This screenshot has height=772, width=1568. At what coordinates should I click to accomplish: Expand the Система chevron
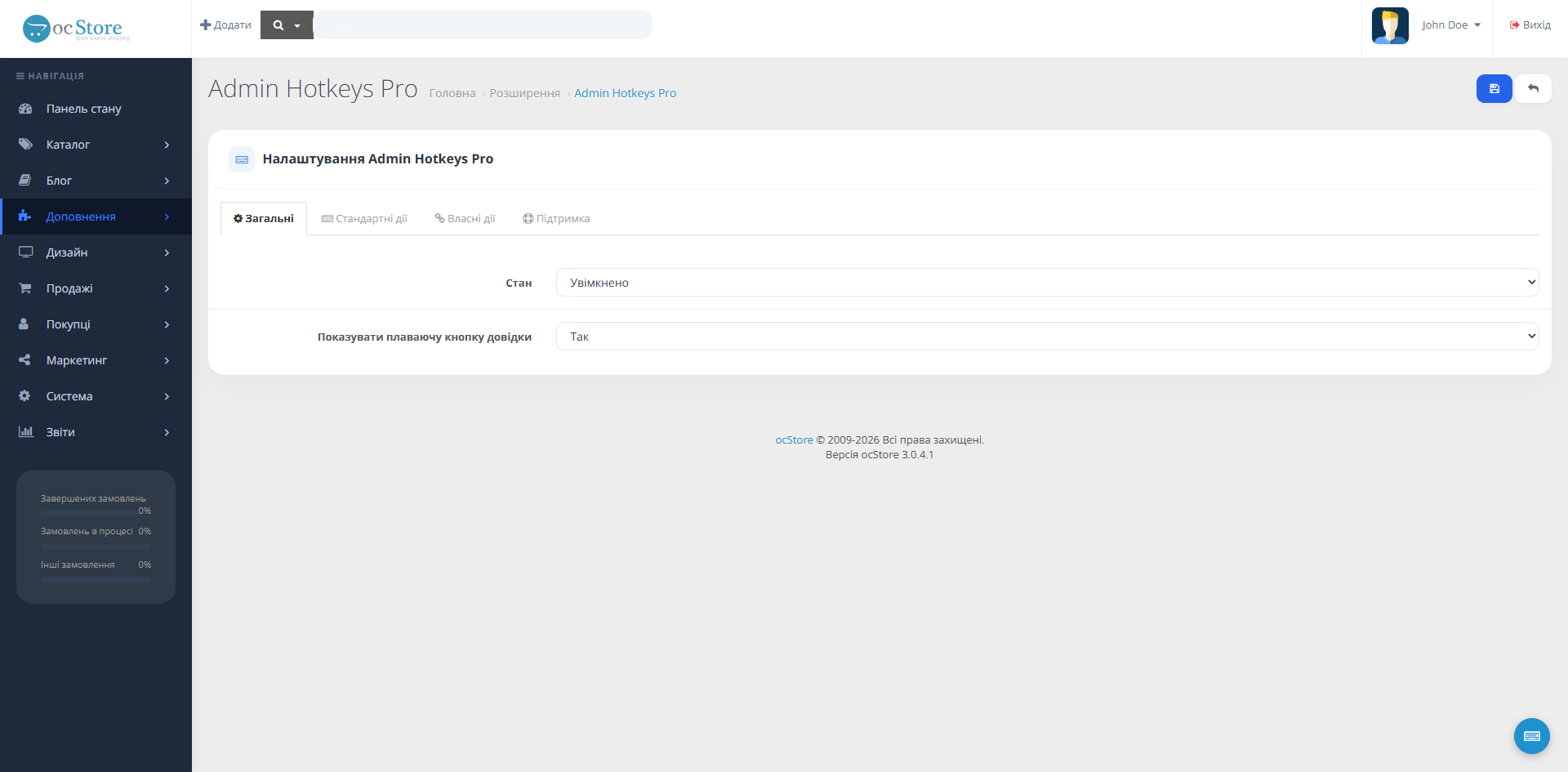(x=167, y=396)
